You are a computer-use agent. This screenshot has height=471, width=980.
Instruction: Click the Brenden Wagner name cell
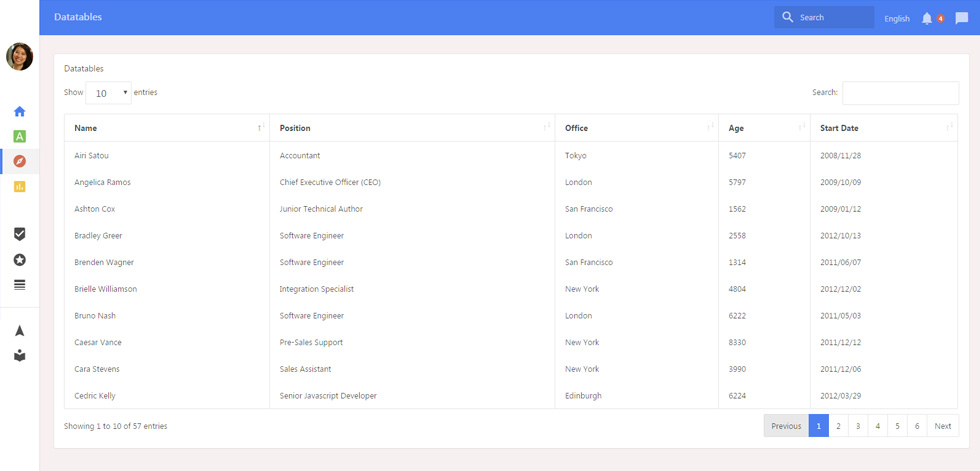pos(167,262)
